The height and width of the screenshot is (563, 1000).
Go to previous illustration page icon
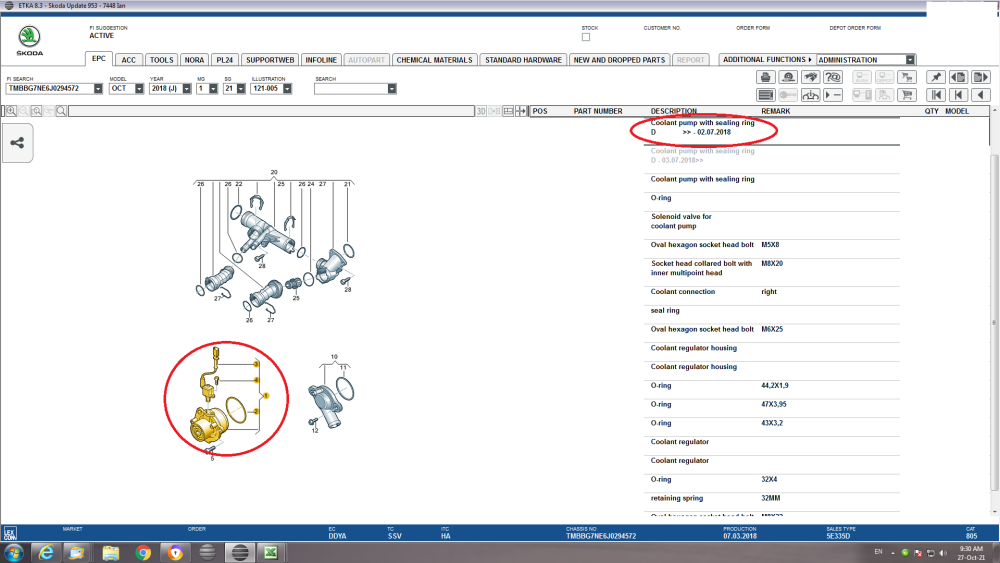pyautogui.click(x=958, y=77)
